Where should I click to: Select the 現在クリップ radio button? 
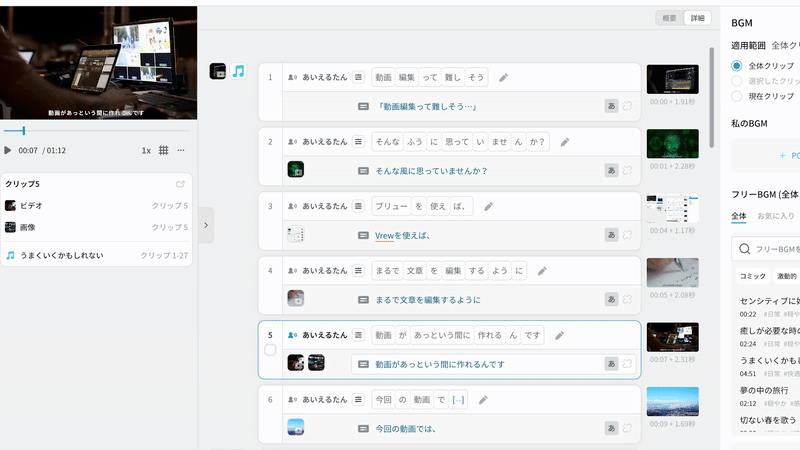[737, 96]
